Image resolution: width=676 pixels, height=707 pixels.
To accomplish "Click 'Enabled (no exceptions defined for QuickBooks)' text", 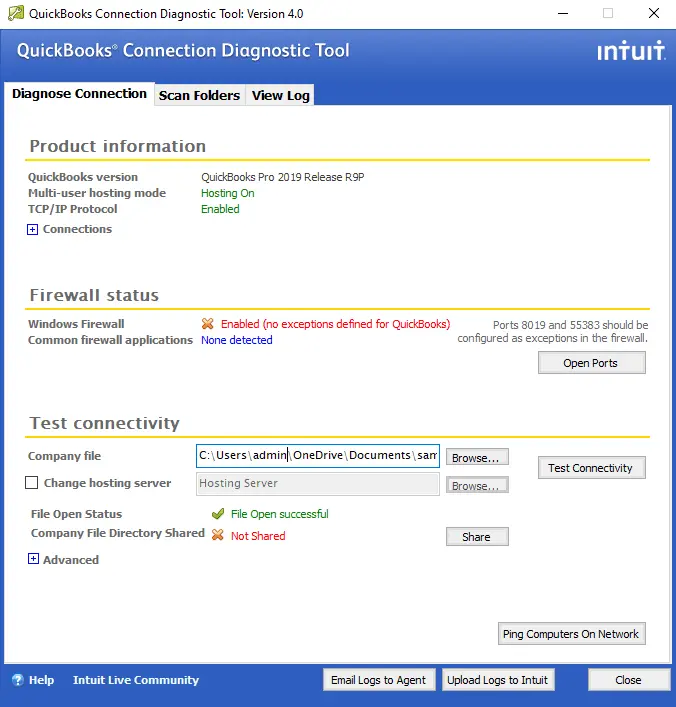I will pos(336,324).
